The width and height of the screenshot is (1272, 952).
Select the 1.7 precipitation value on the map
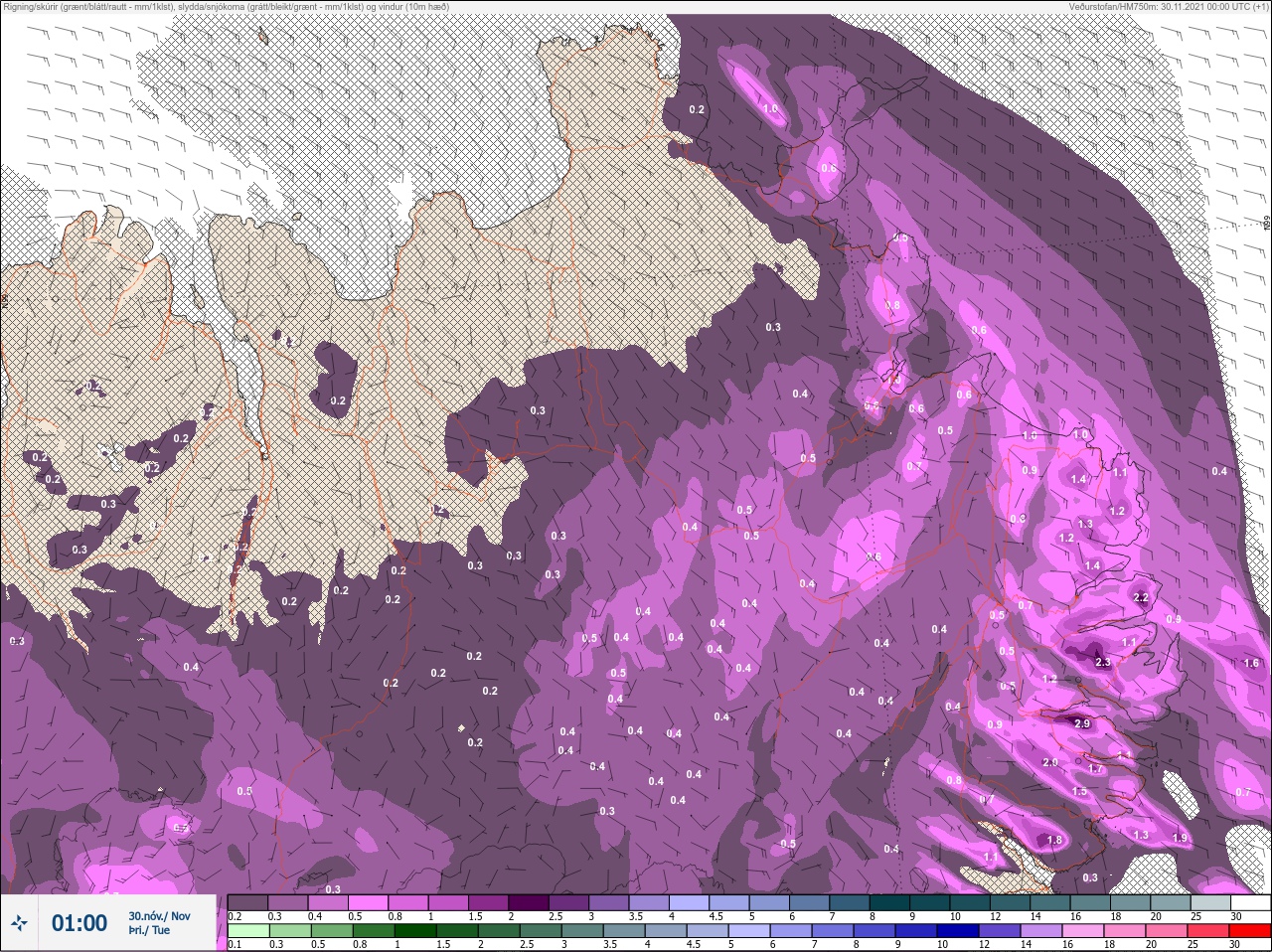1095,769
